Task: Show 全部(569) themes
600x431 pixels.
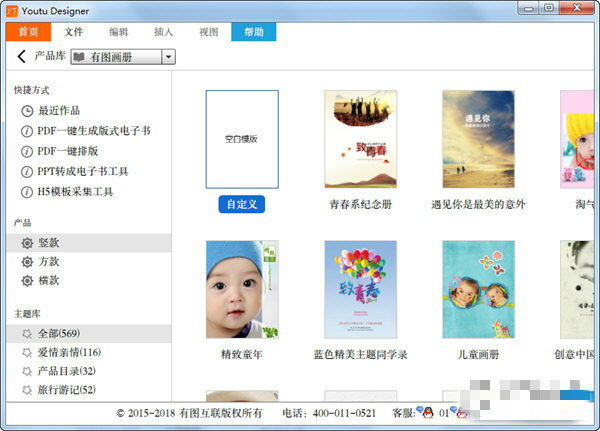Action: click(x=89, y=334)
